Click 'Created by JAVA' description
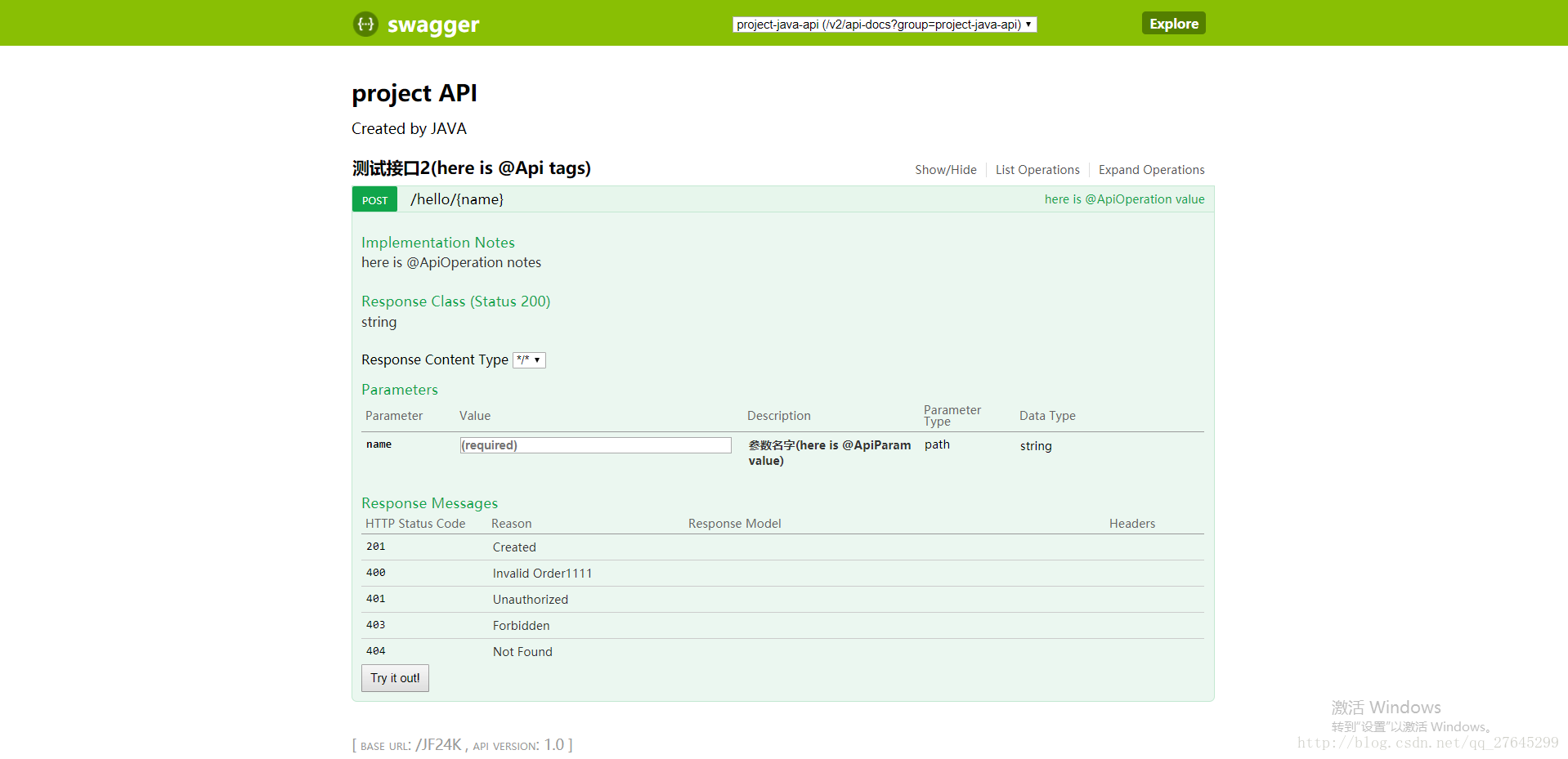The width and height of the screenshot is (1568, 759). (409, 129)
